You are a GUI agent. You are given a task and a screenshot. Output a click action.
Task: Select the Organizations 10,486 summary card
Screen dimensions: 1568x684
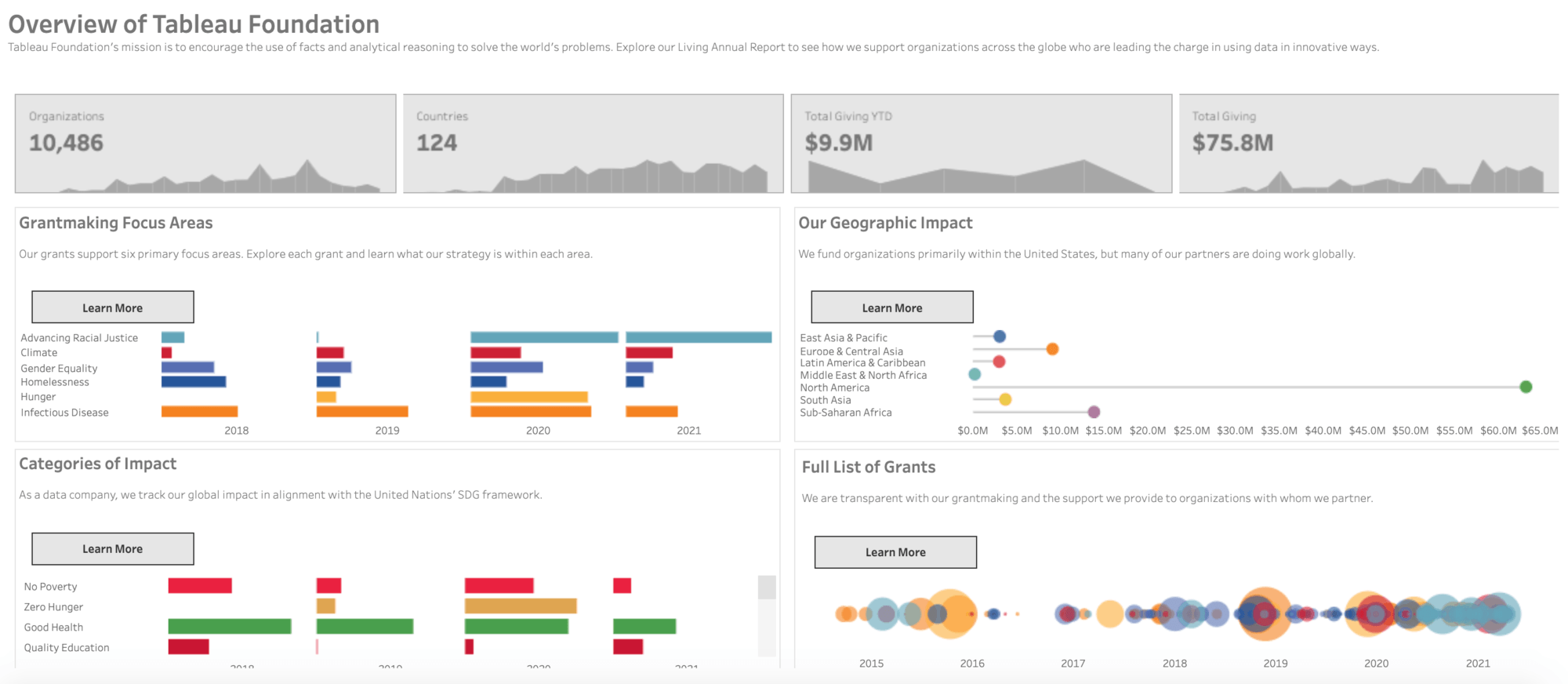(205, 144)
